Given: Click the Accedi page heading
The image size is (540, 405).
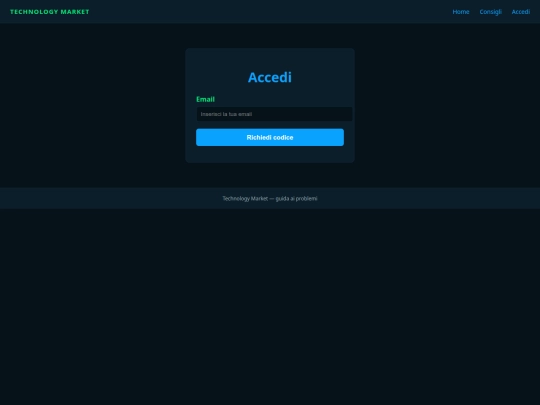Looking at the screenshot, I should (x=270, y=77).
